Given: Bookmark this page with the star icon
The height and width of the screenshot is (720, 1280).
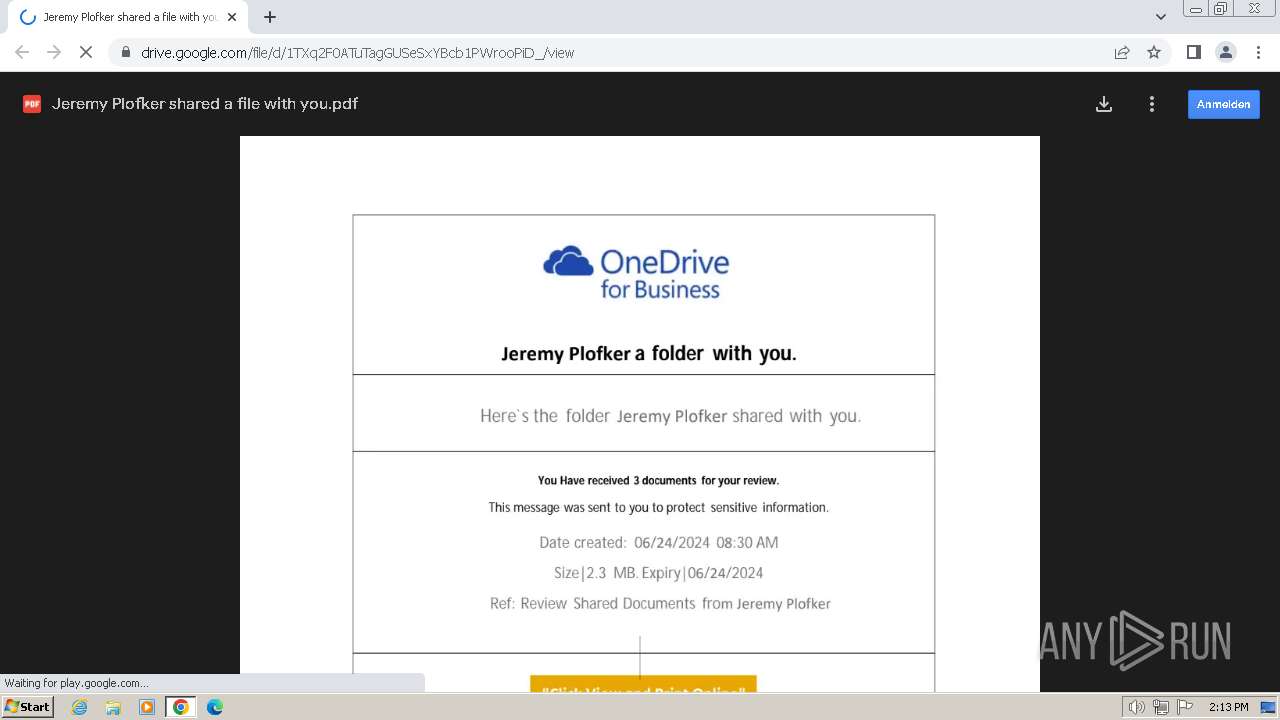Looking at the screenshot, I should (x=1154, y=53).
